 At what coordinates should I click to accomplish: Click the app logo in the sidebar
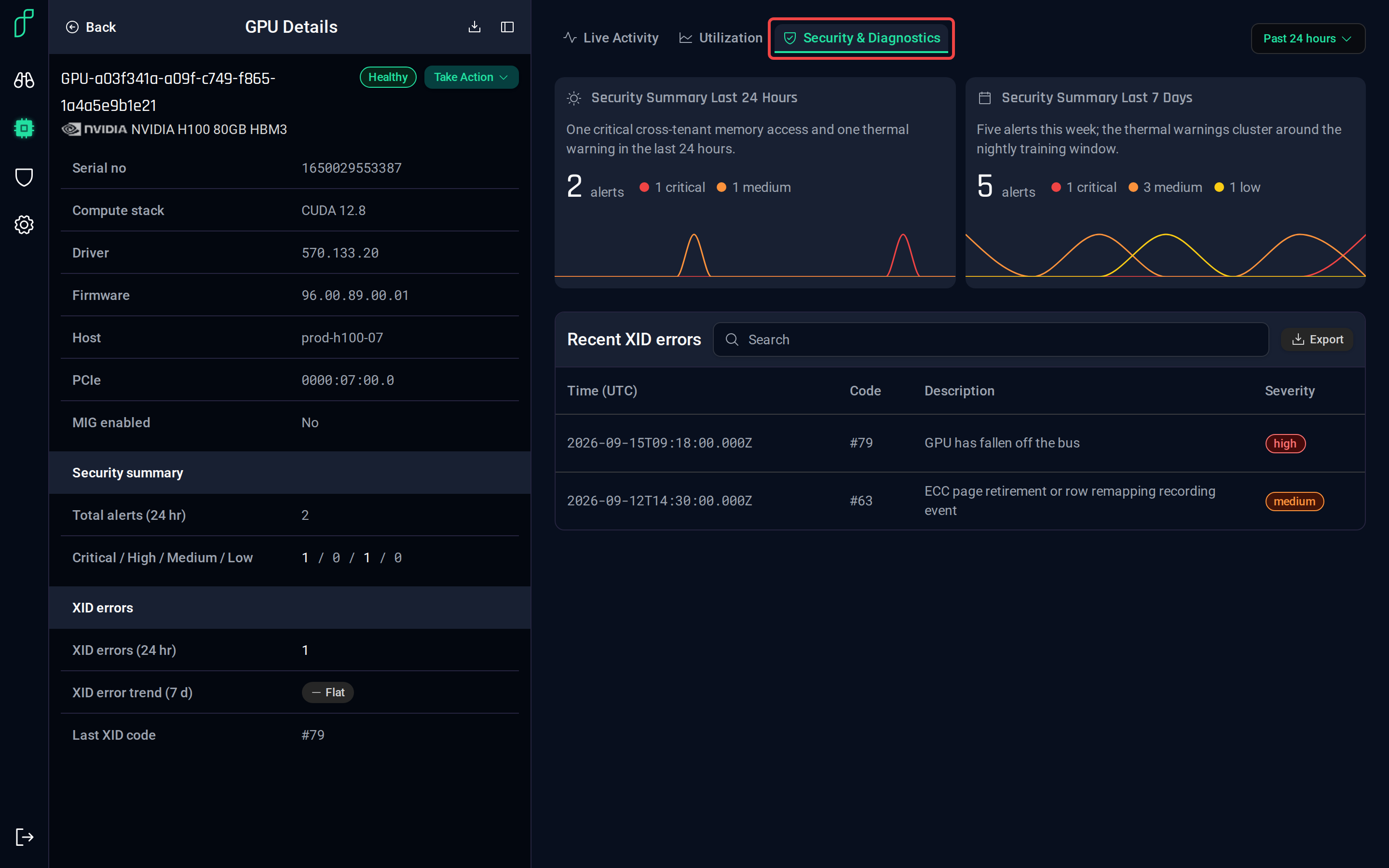[x=24, y=24]
